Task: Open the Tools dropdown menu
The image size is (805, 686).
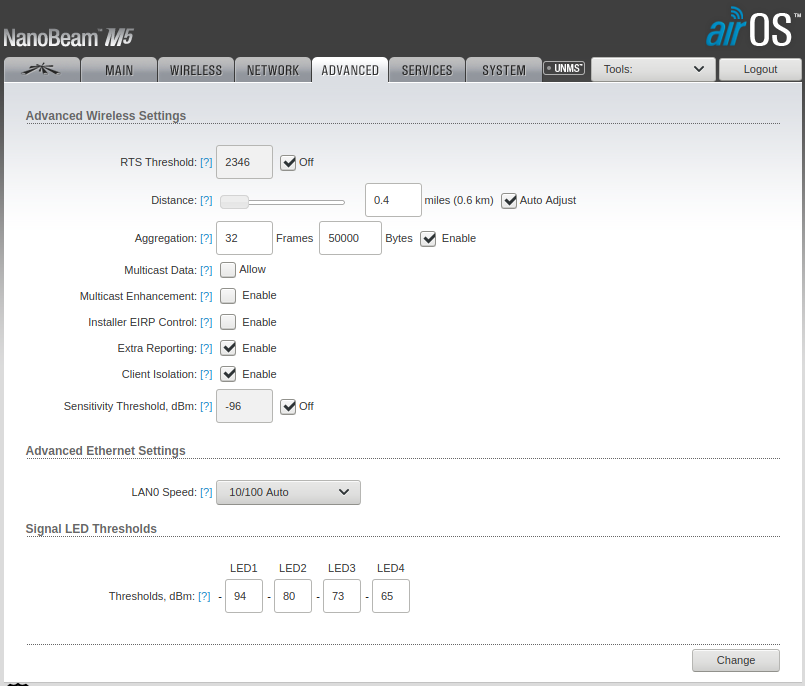Action: (653, 69)
